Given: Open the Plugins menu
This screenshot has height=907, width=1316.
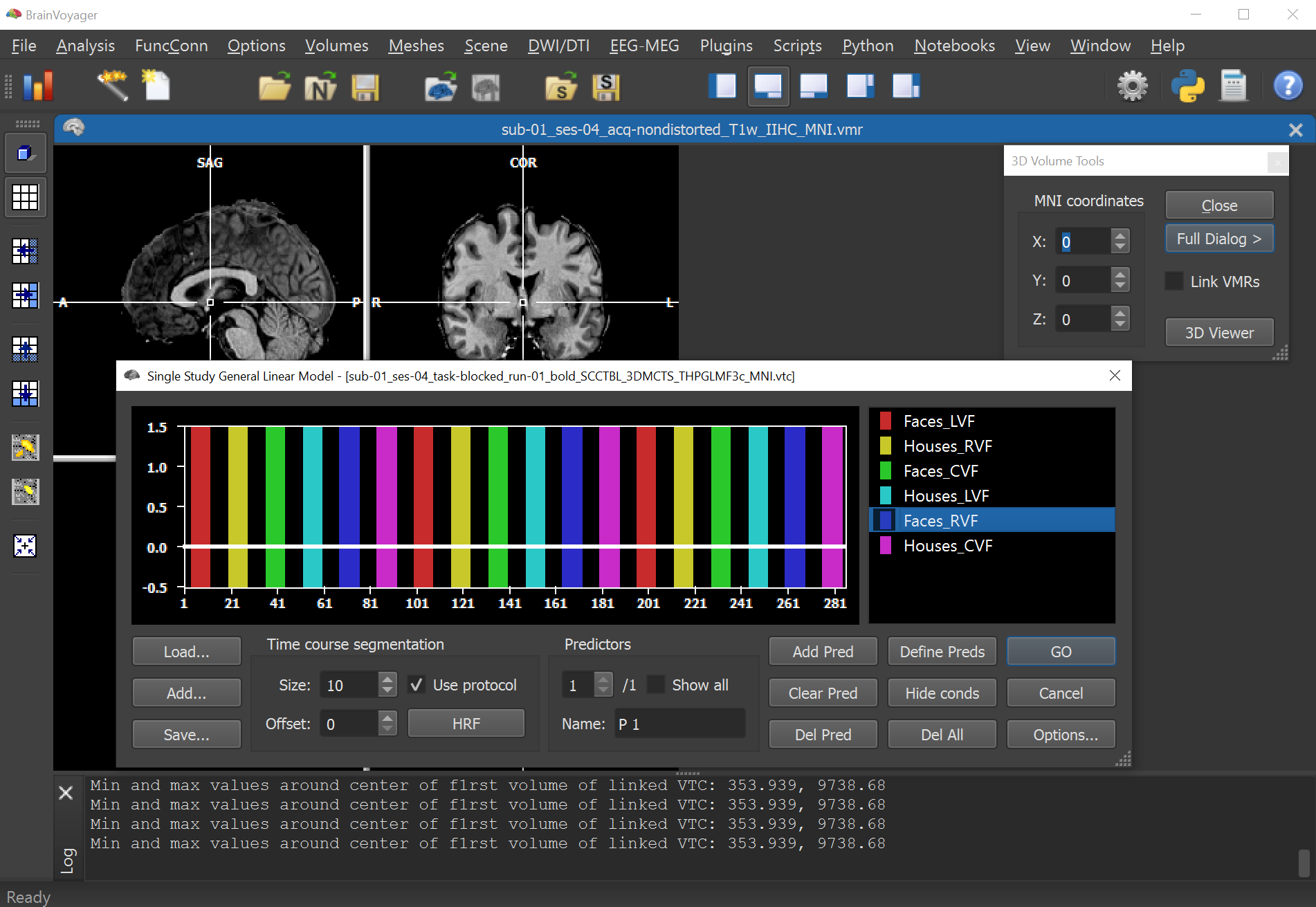Looking at the screenshot, I should [x=726, y=46].
